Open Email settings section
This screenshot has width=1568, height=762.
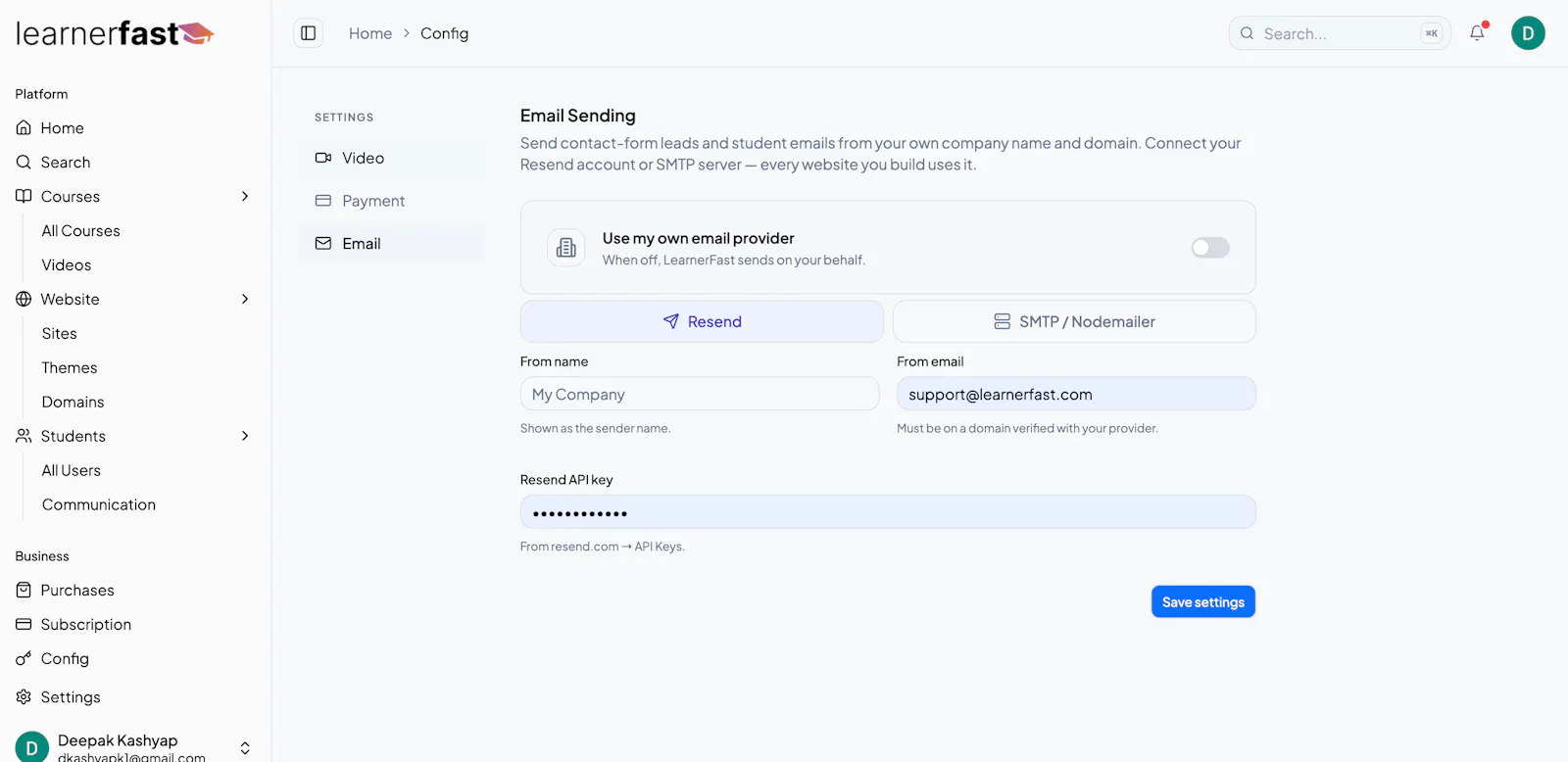(x=392, y=243)
